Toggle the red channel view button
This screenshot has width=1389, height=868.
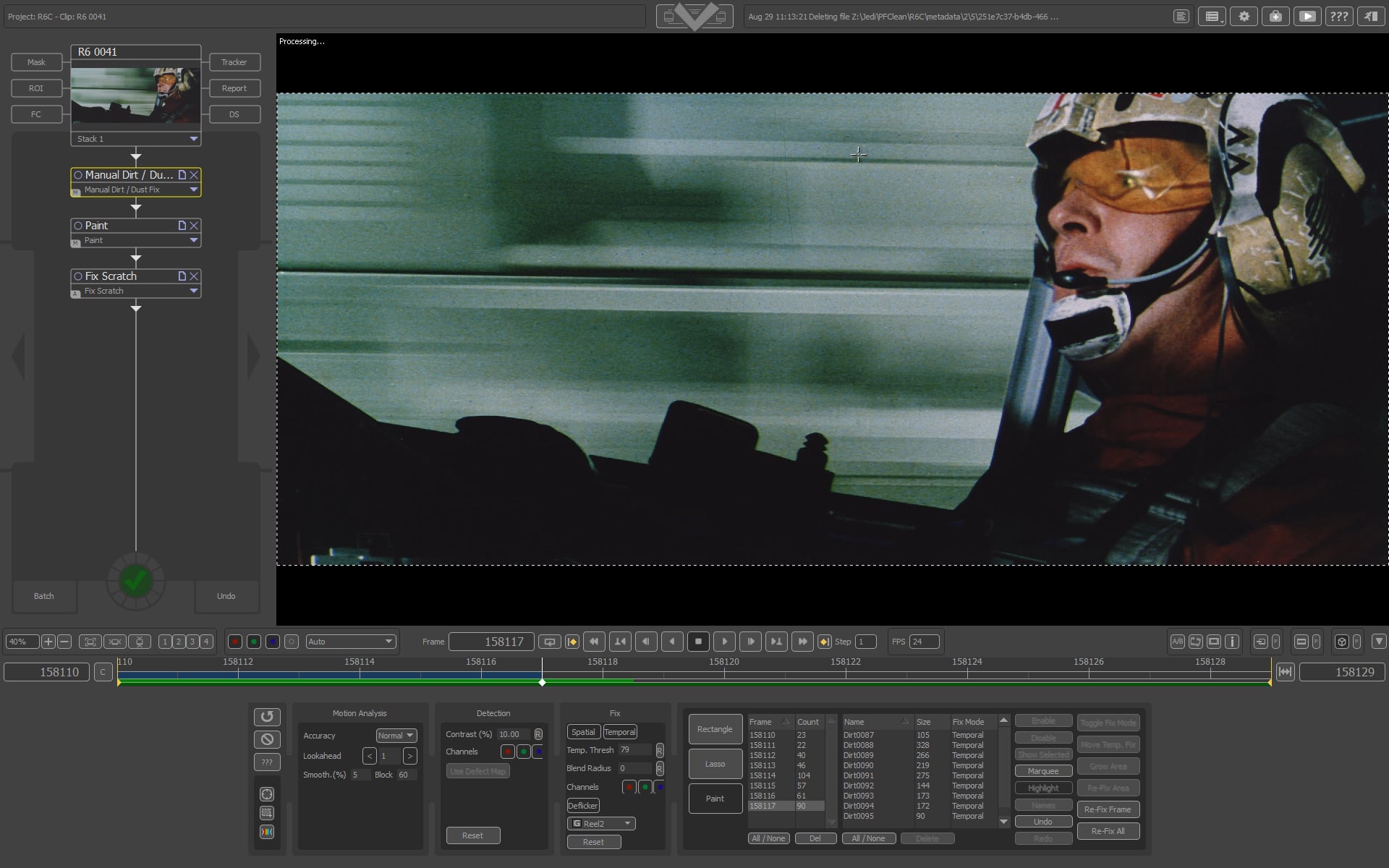click(x=235, y=642)
